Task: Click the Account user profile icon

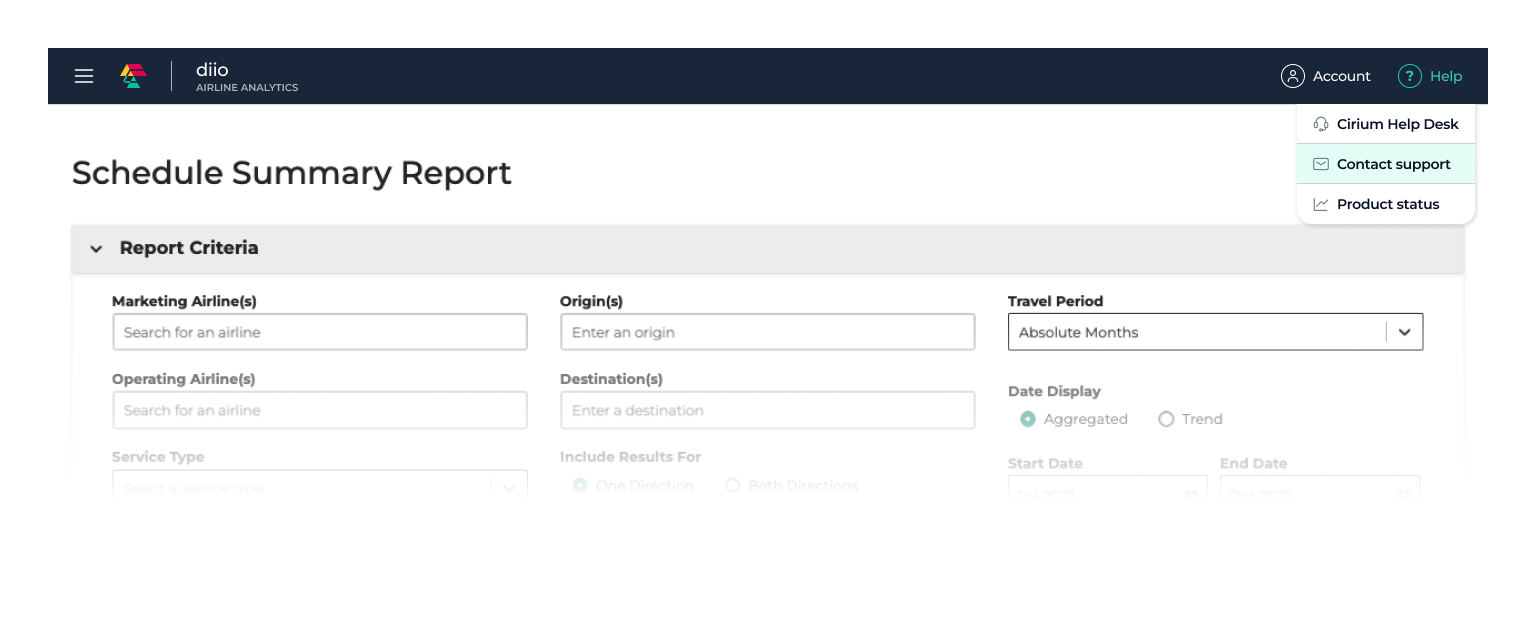Action: [x=1292, y=76]
